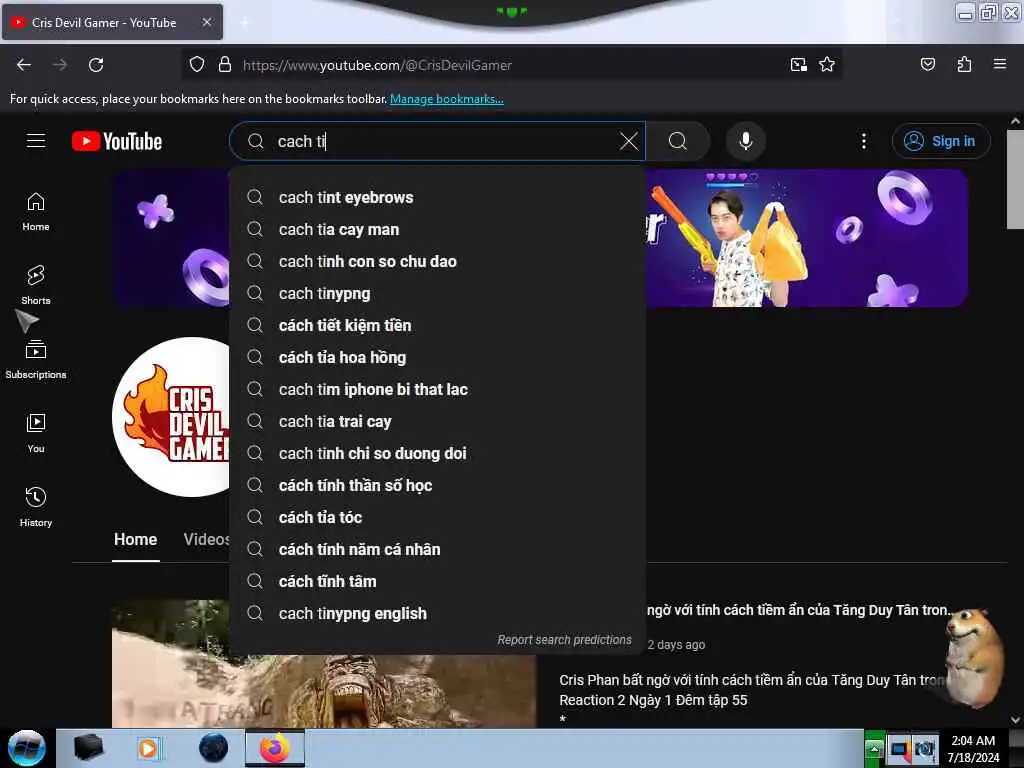Choose suggestion "cach tim iphone bi that lac"

click(x=437, y=389)
